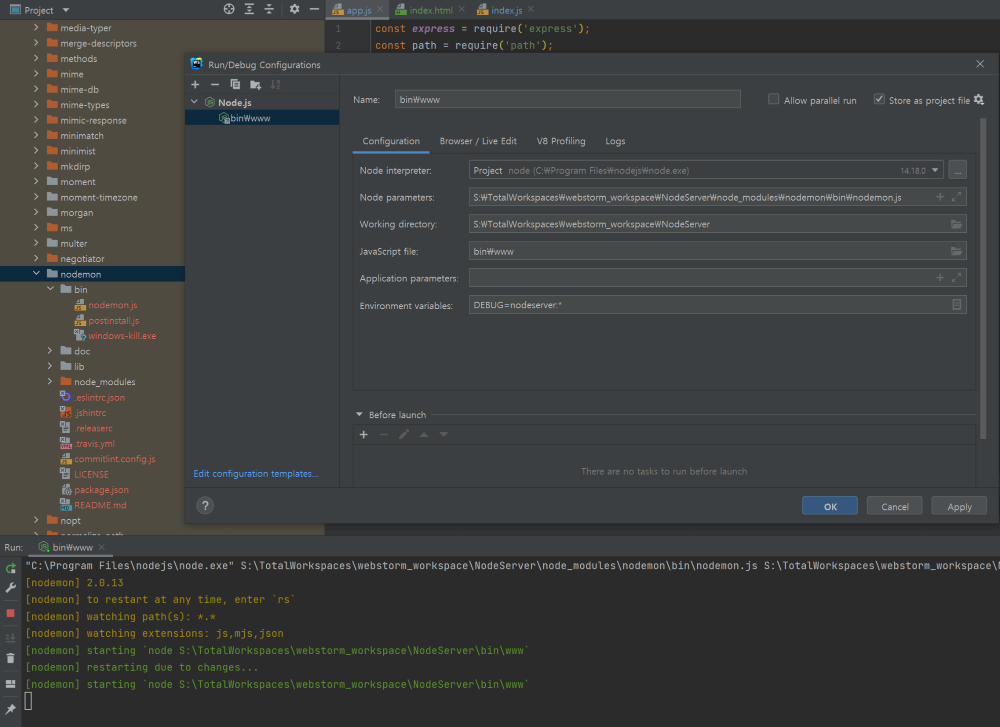
Task: Add a Before launch task
Action: pos(364,434)
